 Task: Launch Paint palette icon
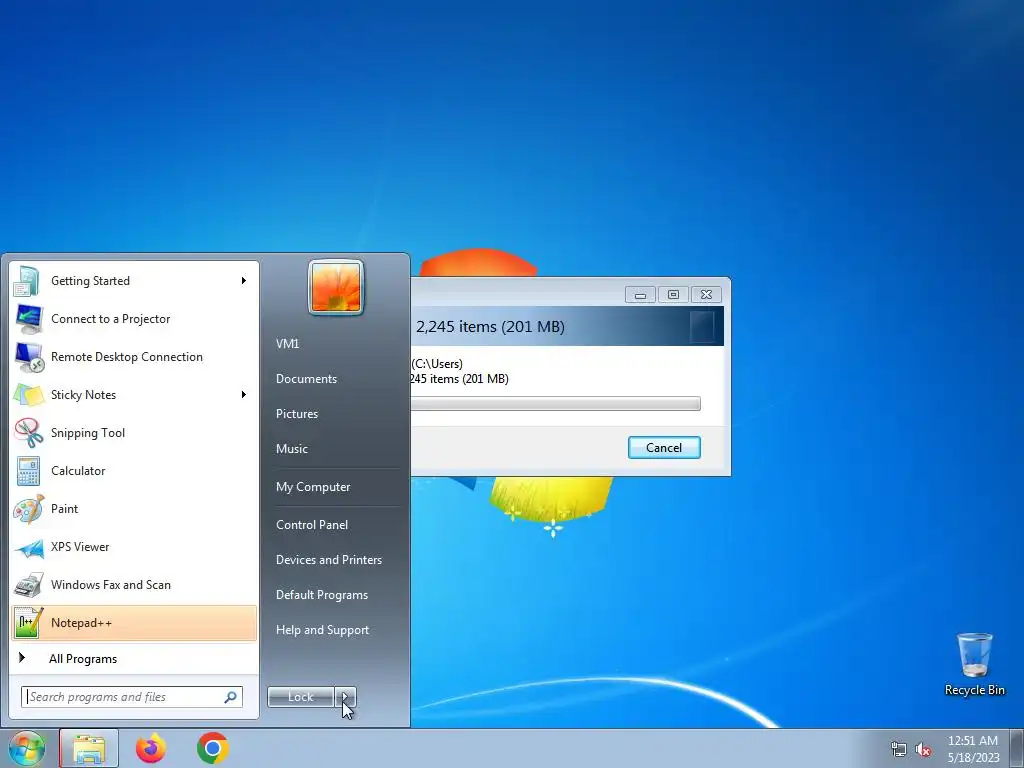pos(28,509)
